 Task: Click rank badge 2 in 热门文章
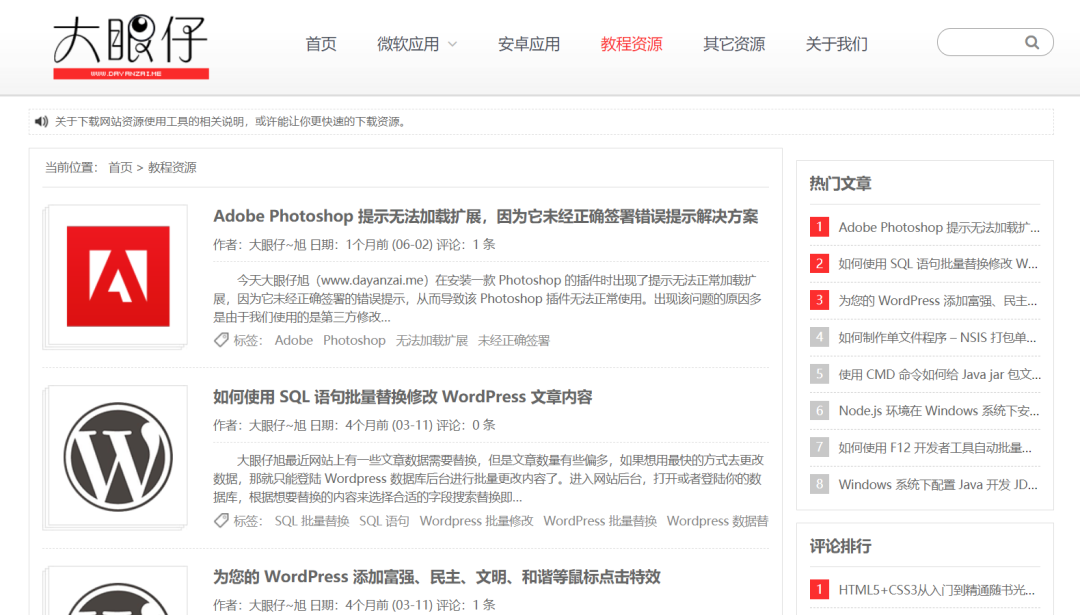coord(819,263)
